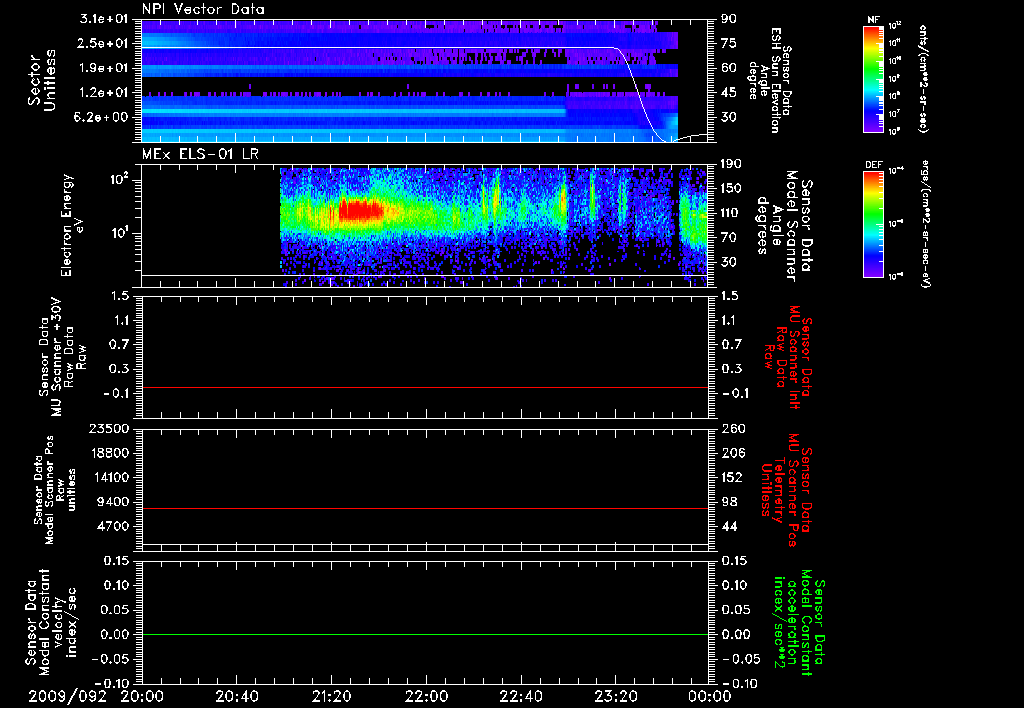
Task: Click the "2.5e+01" sector tick label
Action: click(104, 43)
